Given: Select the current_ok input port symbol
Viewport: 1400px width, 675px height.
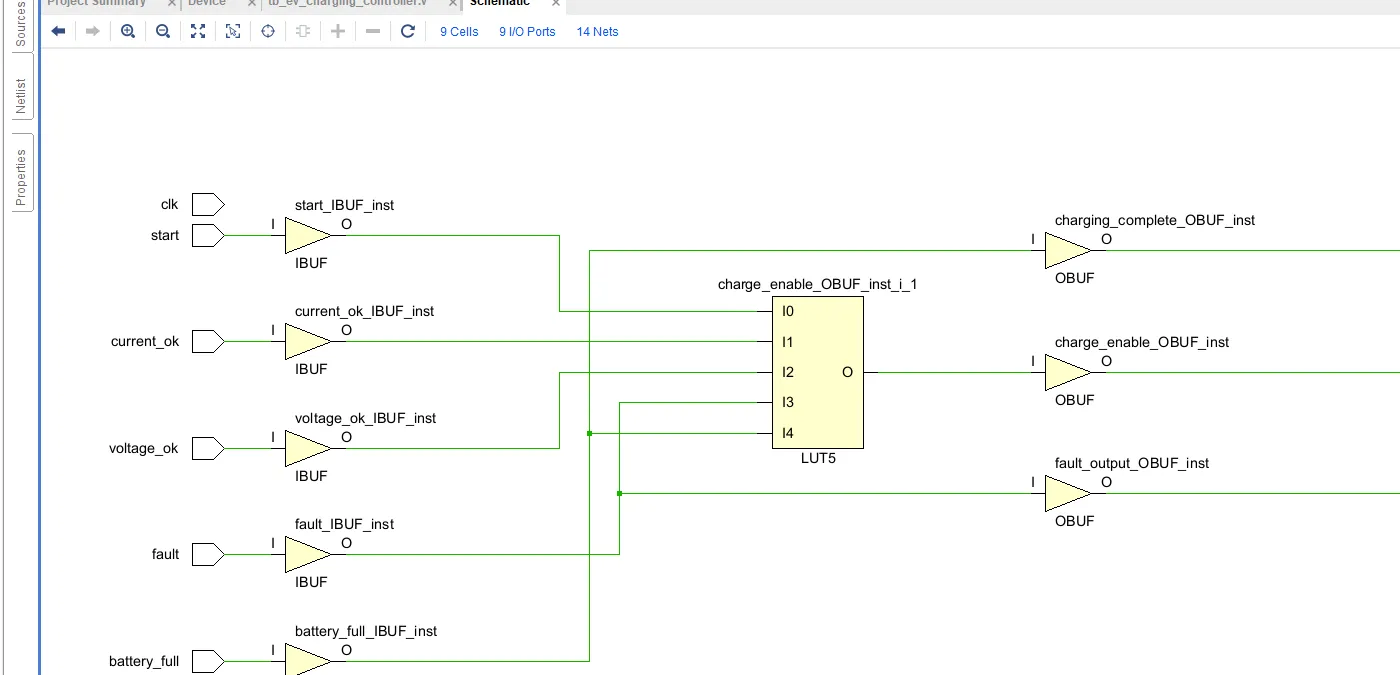Looking at the screenshot, I should coord(208,342).
